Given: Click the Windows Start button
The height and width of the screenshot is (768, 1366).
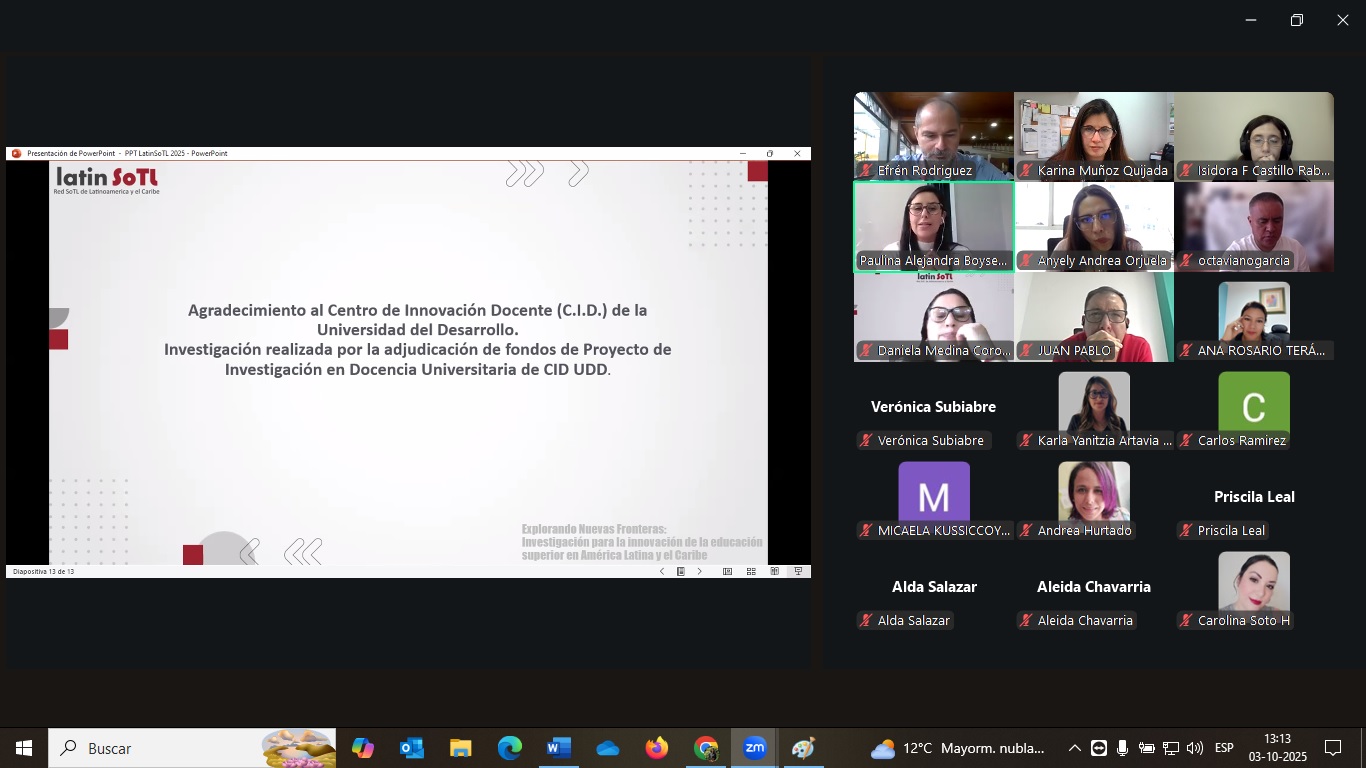Looking at the screenshot, I should pos(24,748).
